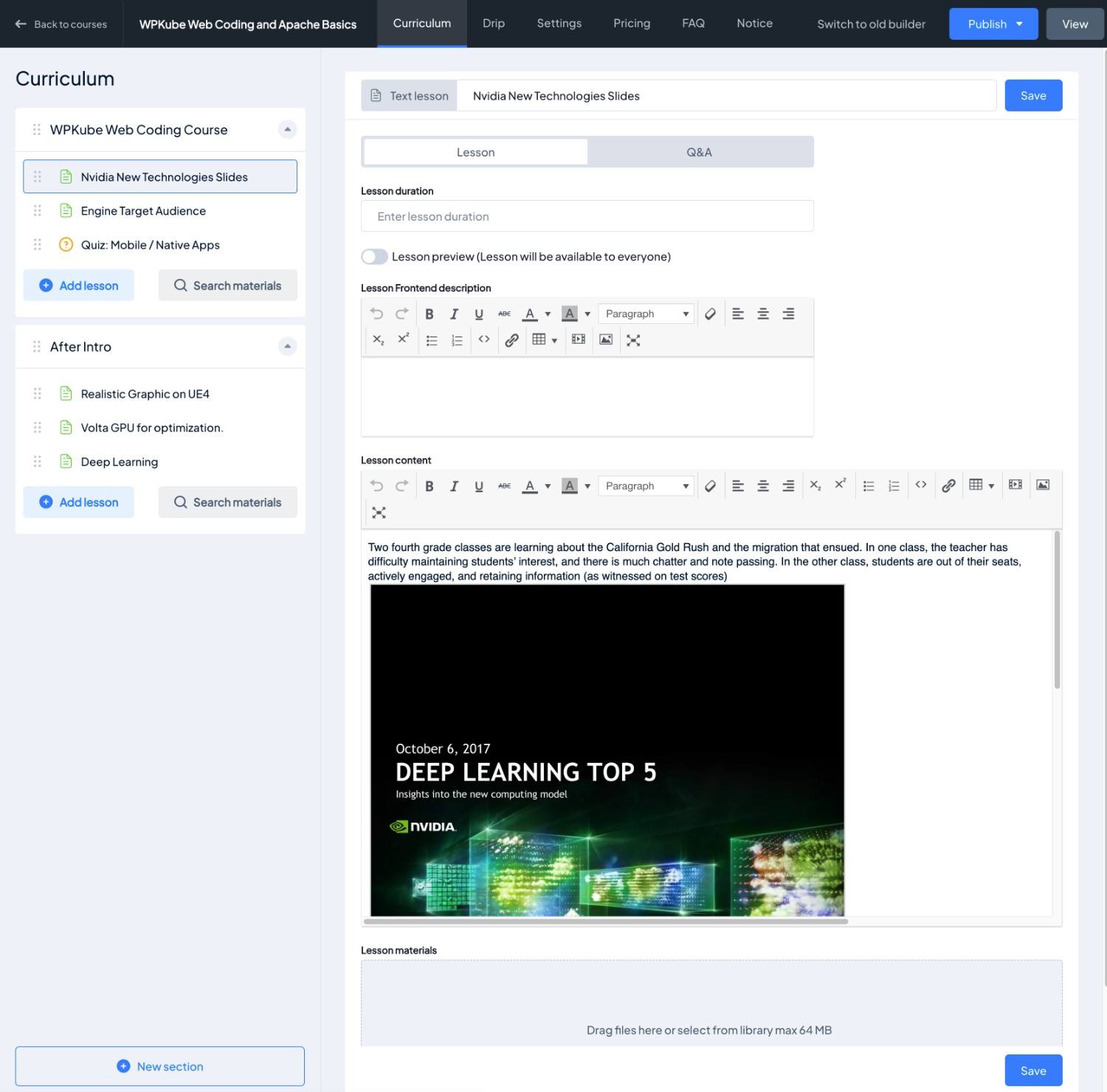Select the Notice tab
The image size is (1107, 1092).
[x=754, y=24]
